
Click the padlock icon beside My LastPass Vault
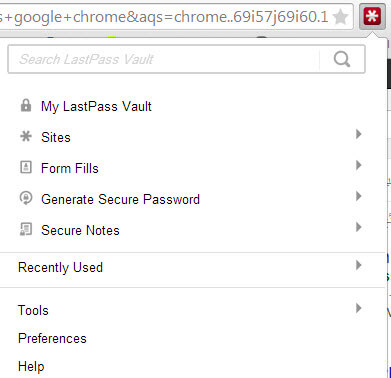(26, 105)
